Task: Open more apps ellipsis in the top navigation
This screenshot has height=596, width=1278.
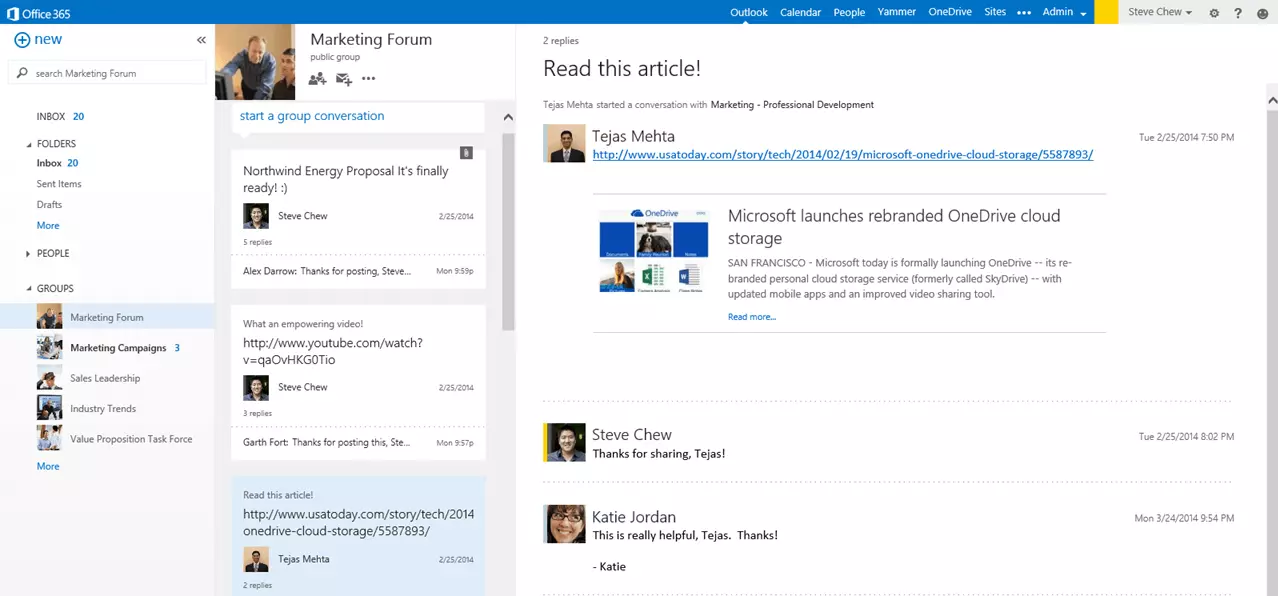Action: [1024, 13]
